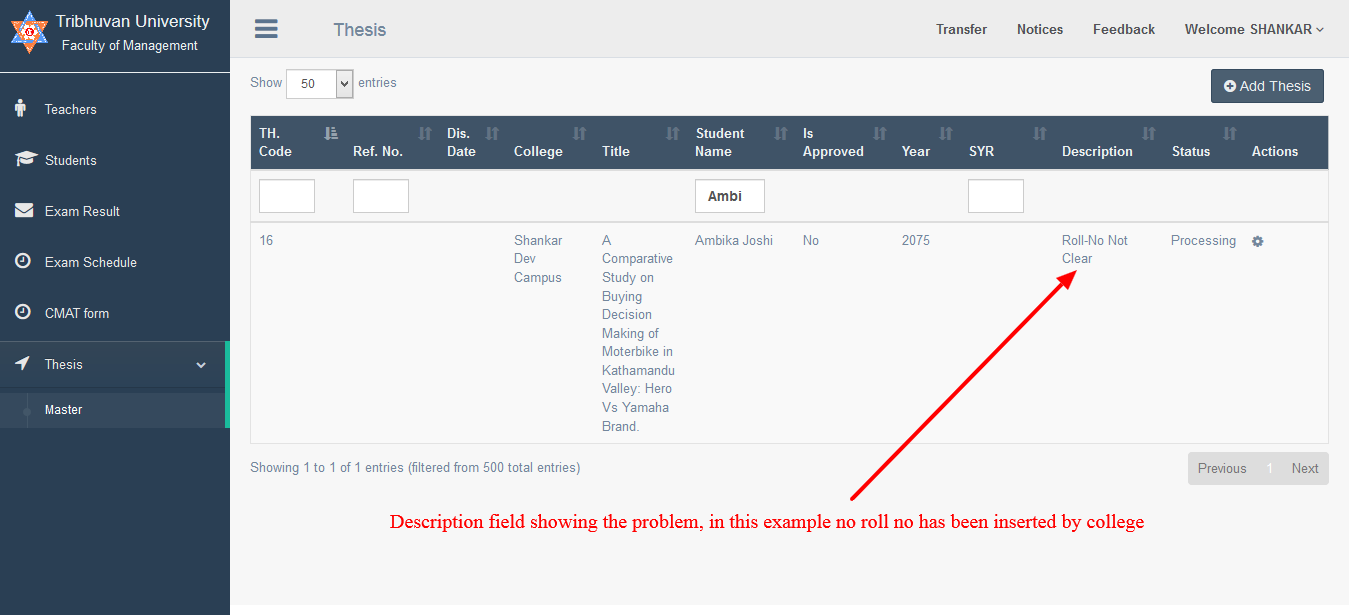The height and width of the screenshot is (615, 1349).
Task: Click the Tribhuvan University logo
Action: pyautogui.click(x=29, y=33)
